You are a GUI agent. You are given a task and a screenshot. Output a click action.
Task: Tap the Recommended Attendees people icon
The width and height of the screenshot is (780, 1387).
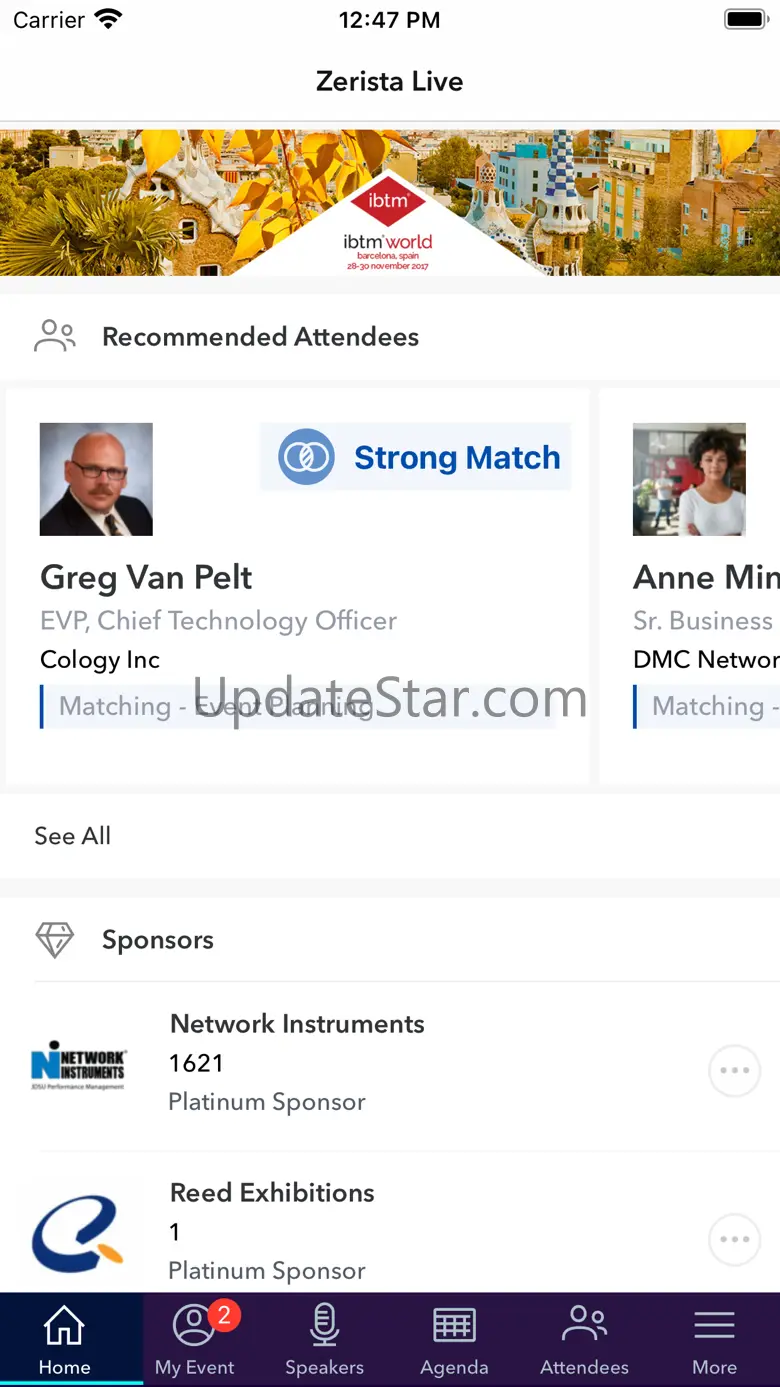55,336
